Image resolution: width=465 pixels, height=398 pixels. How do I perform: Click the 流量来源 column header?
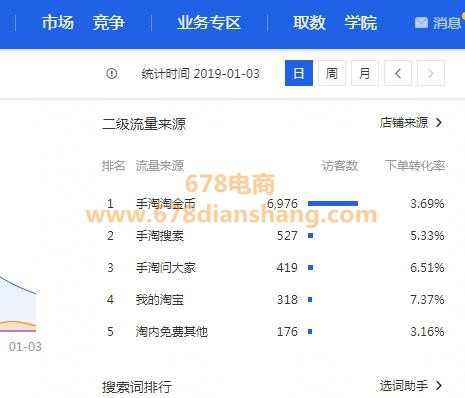(x=160, y=165)
